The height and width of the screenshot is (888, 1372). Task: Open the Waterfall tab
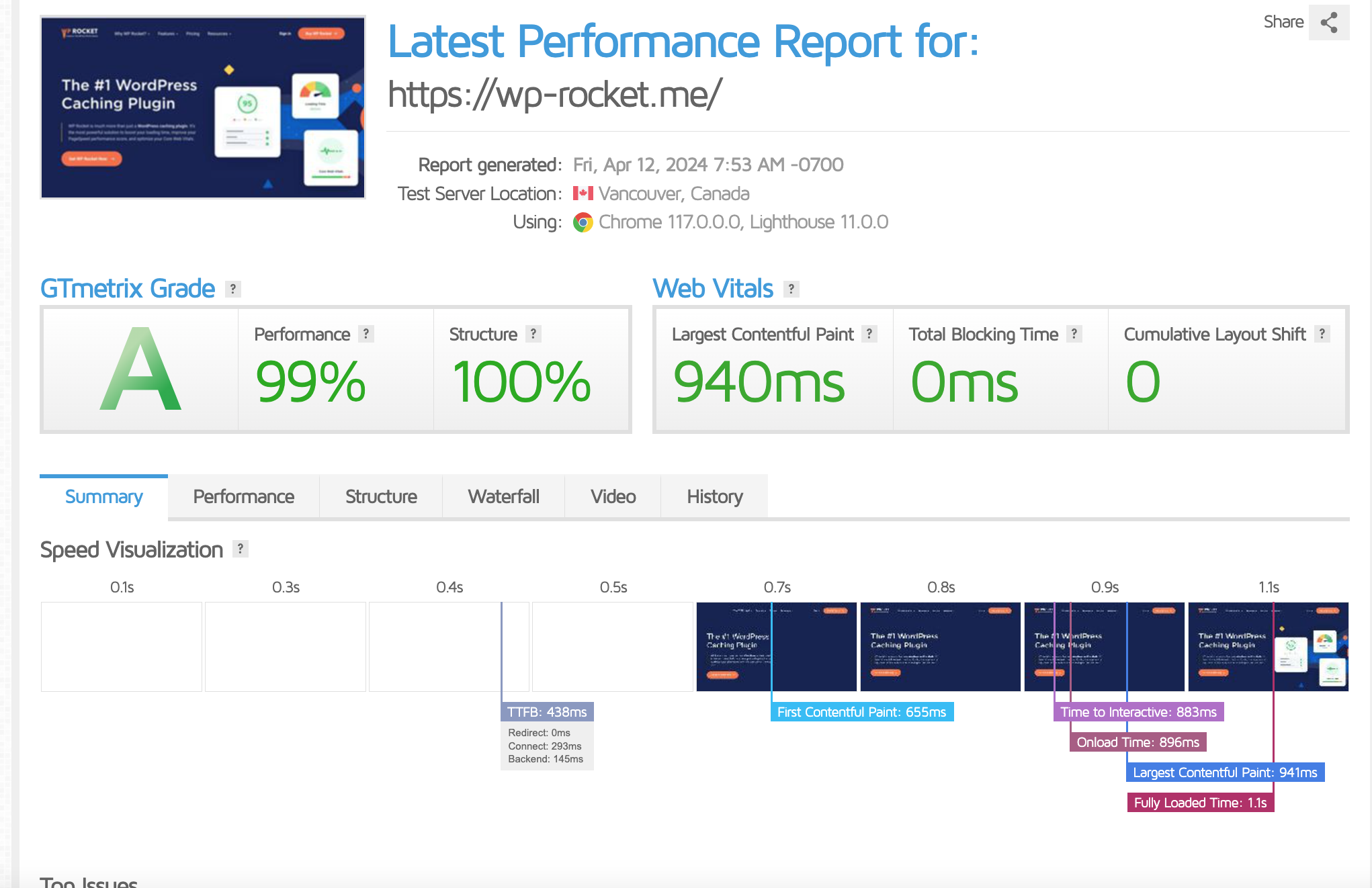pyautogui.click(x=503, y=497)
